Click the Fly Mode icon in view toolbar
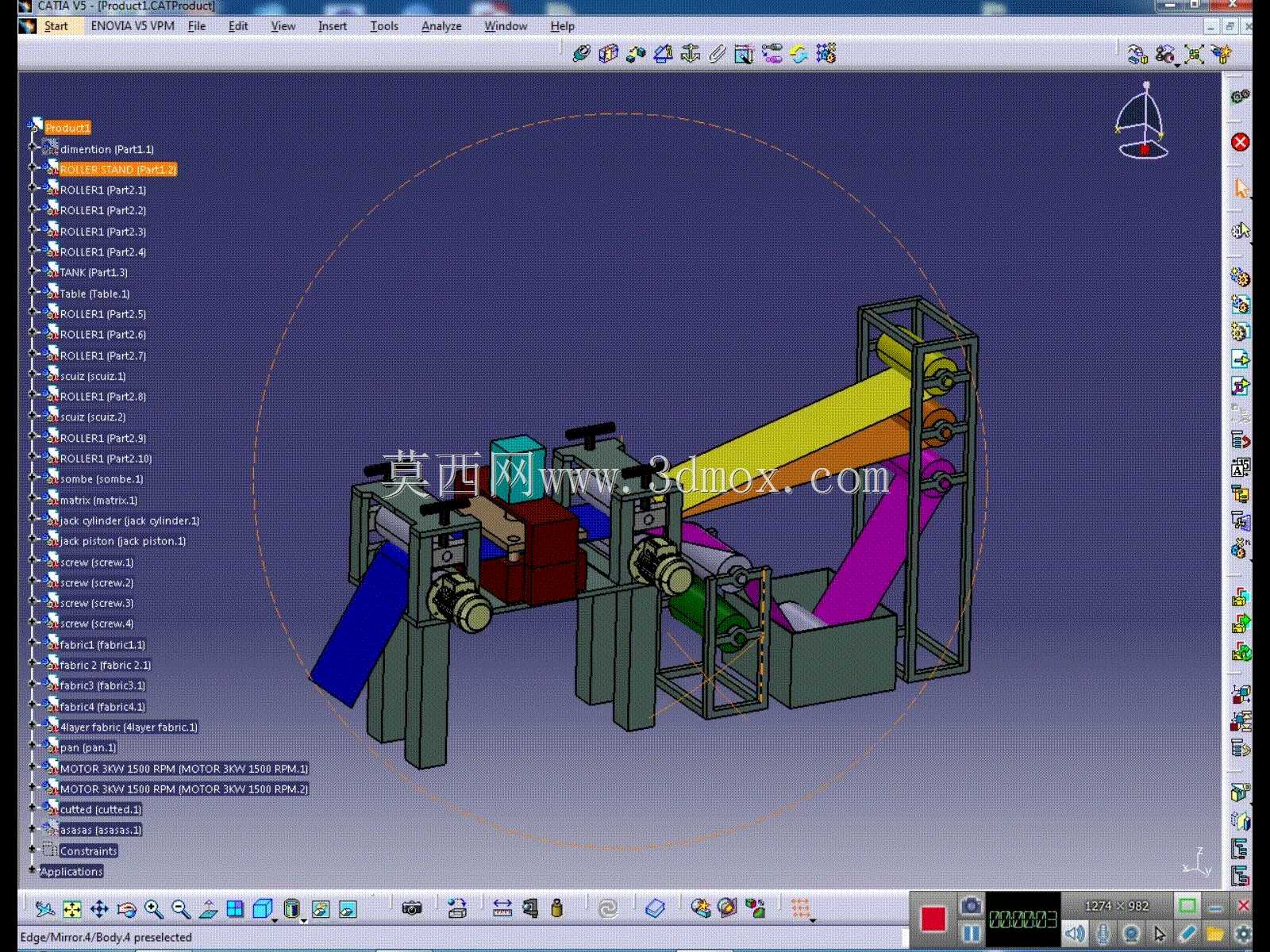The image size is (1270, 952). click(x=44, y=909)
